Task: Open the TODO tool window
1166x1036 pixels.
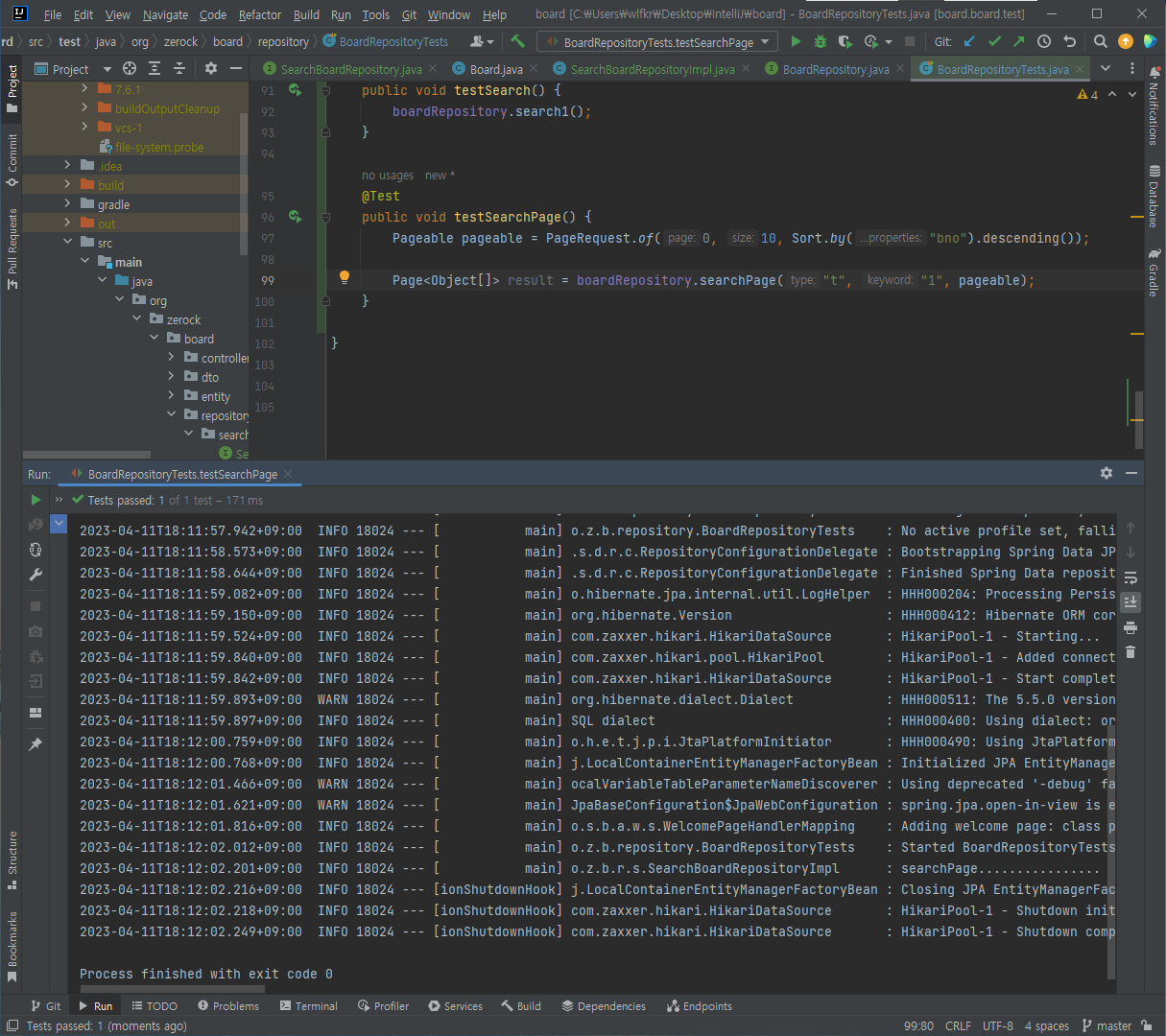Action: click(x=155, y=1006)
